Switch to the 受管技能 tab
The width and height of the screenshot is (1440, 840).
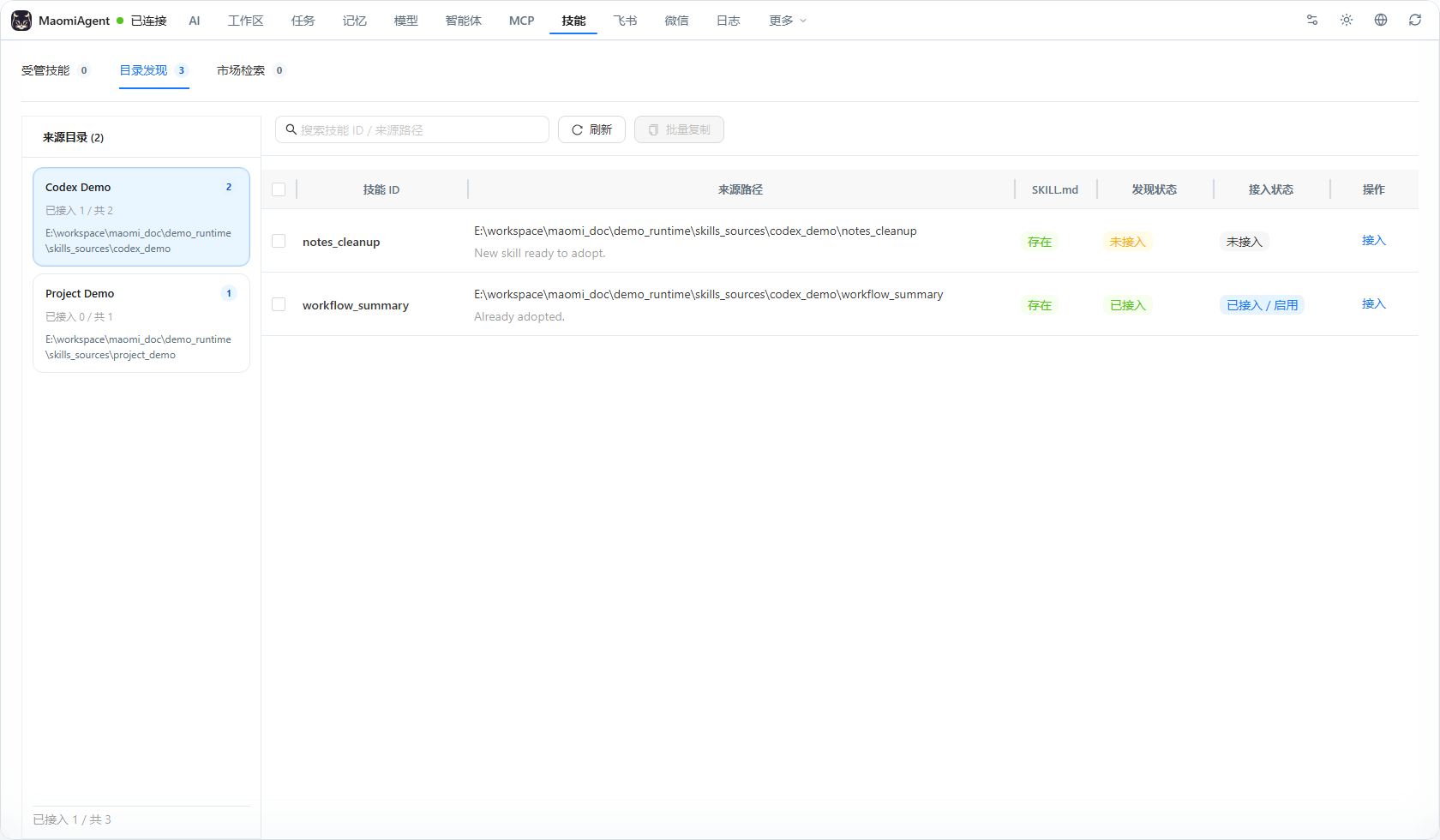56,70
